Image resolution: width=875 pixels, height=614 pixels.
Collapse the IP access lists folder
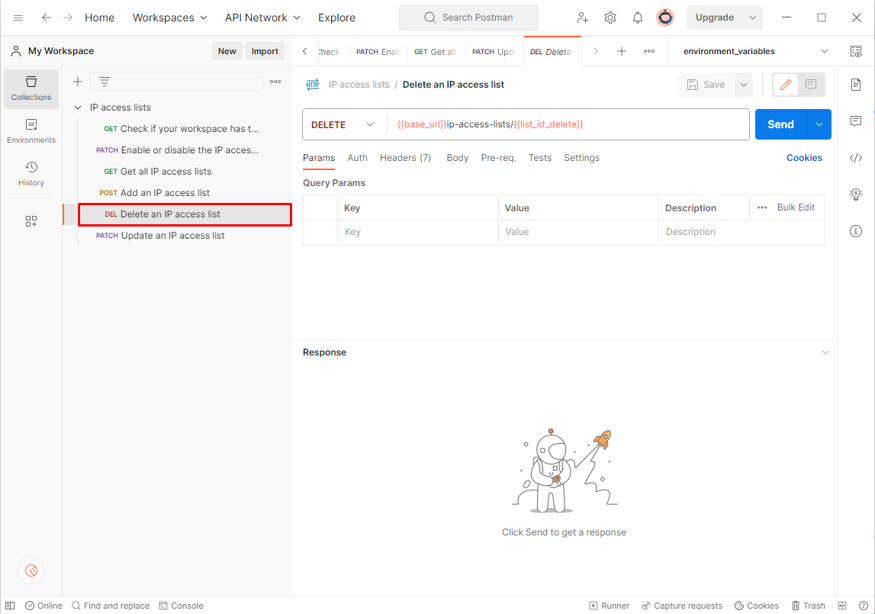78,108
